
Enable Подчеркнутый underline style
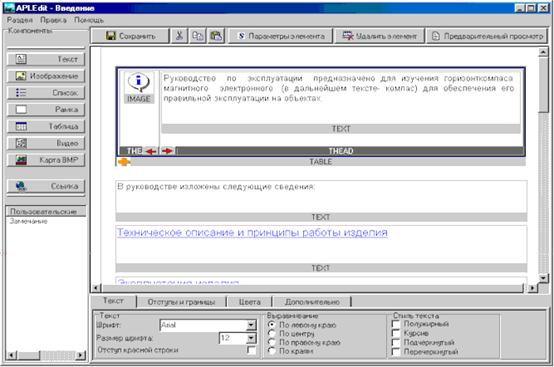(396, 342)
